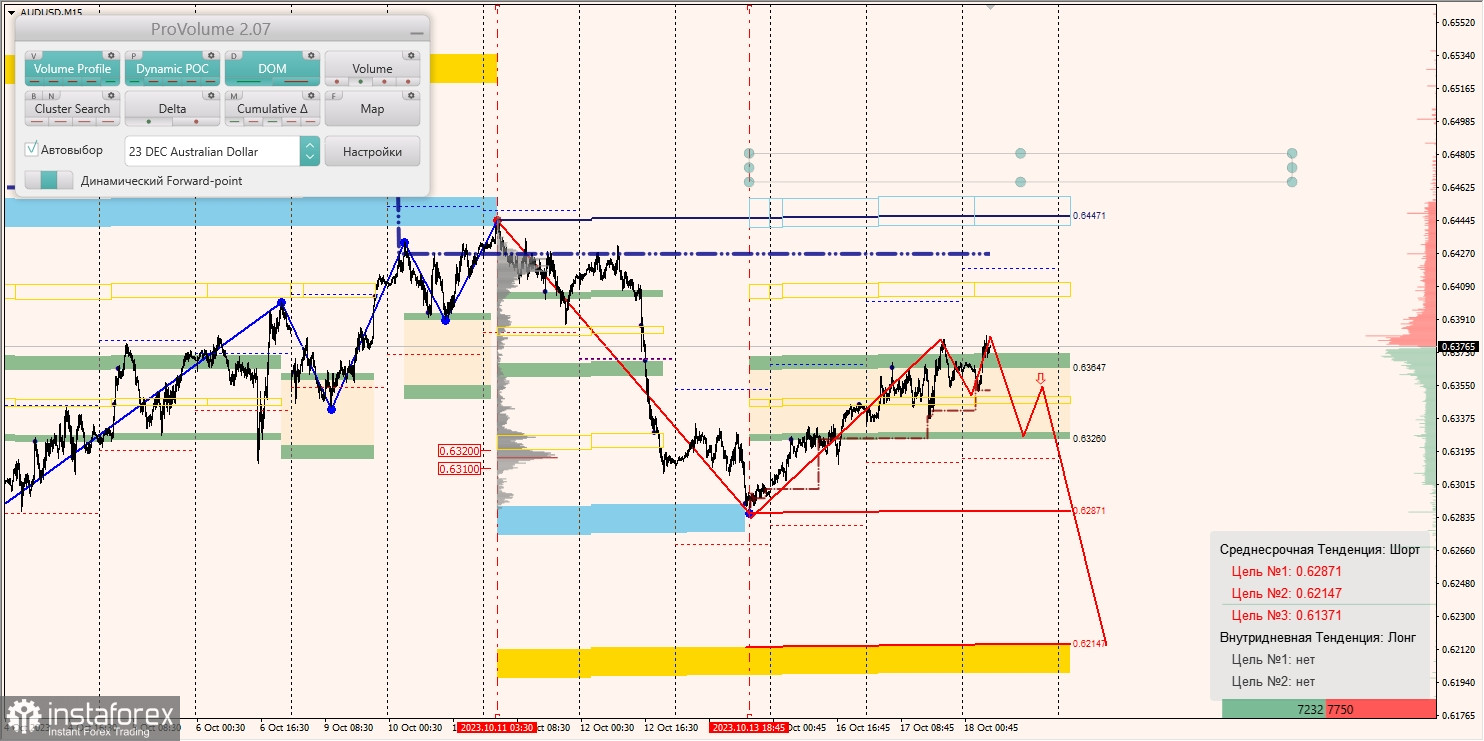Click Цель №3: 0.61371 in info panel
Screen dimensions: 1484x741
pyautogui.click(x=1286, y=616)
